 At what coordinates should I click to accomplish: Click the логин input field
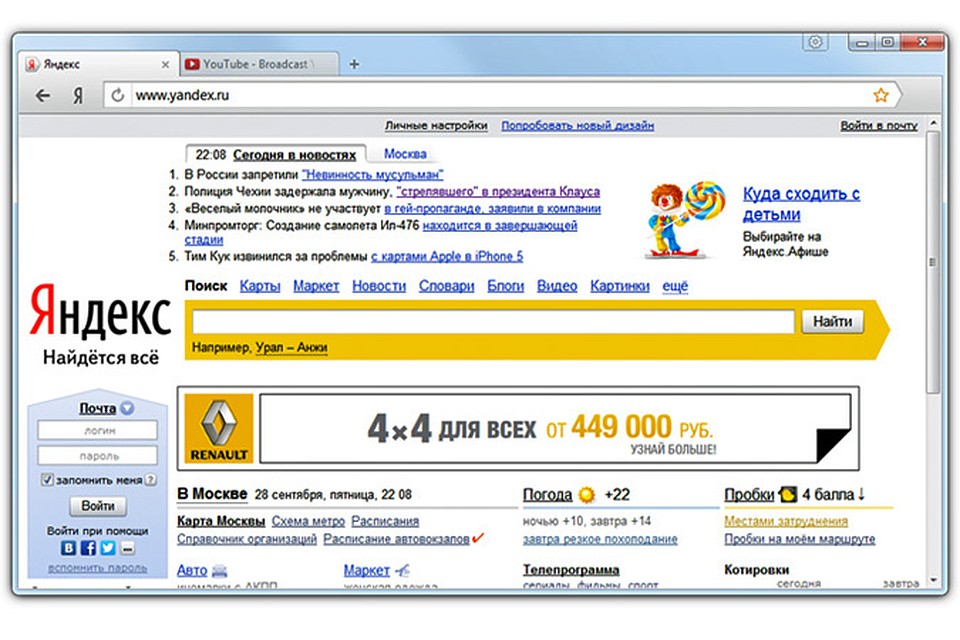97,431
